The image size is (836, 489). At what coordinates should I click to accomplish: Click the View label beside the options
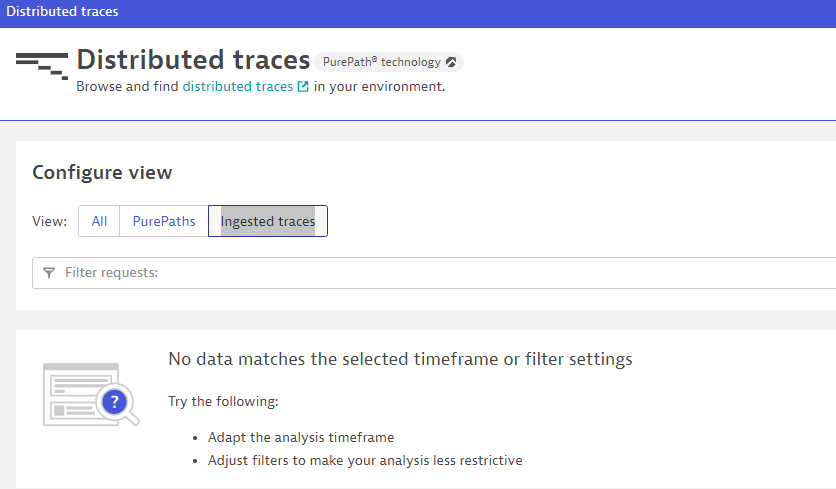[x=50, y=221]
